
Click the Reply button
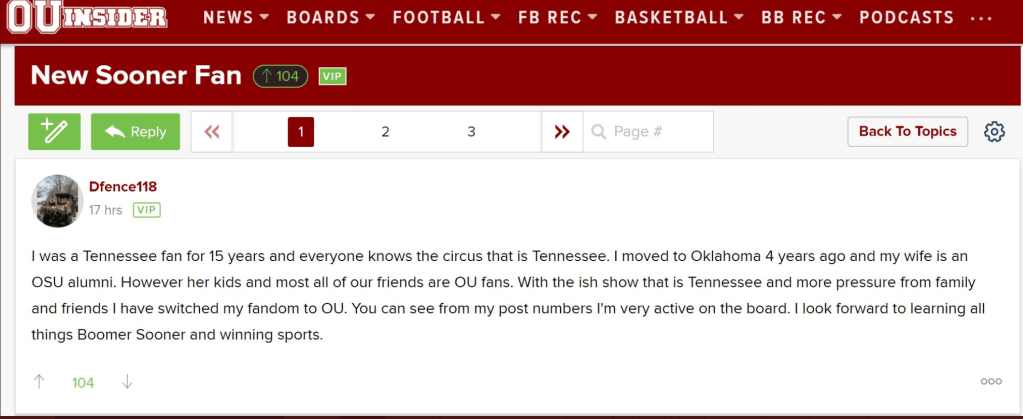(136, 132)
